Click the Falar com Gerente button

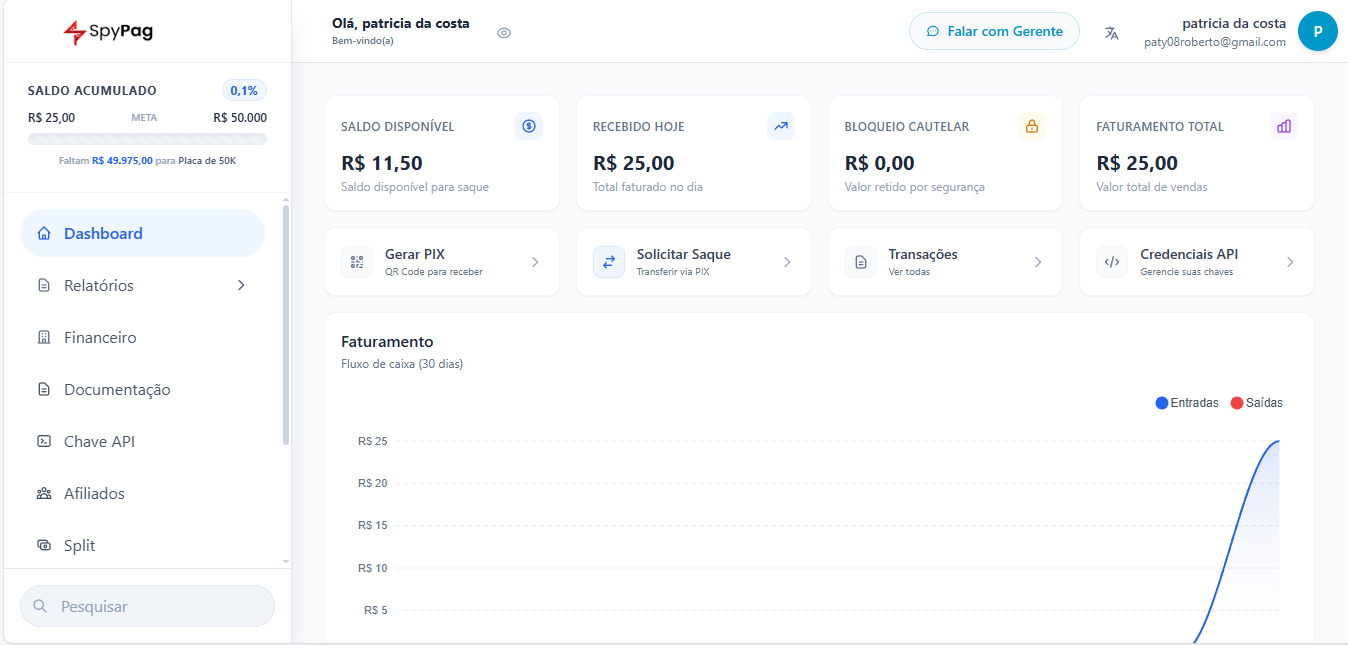point(994,31)
